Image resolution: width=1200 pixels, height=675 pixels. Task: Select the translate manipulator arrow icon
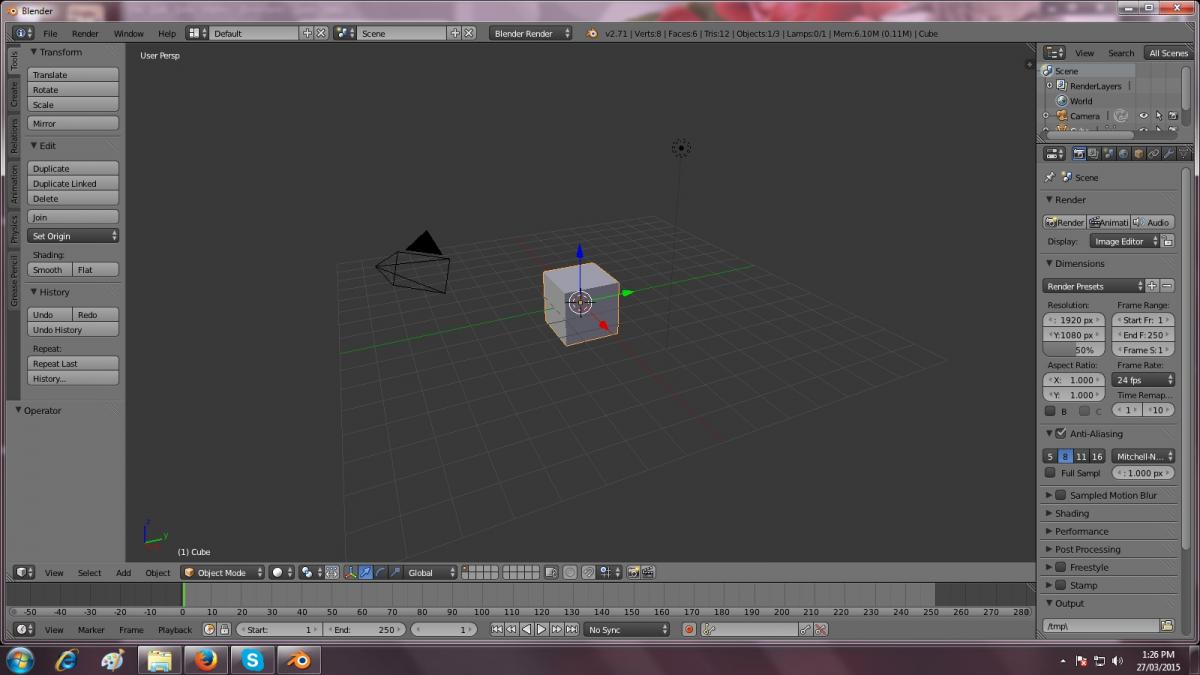point(366,572)
